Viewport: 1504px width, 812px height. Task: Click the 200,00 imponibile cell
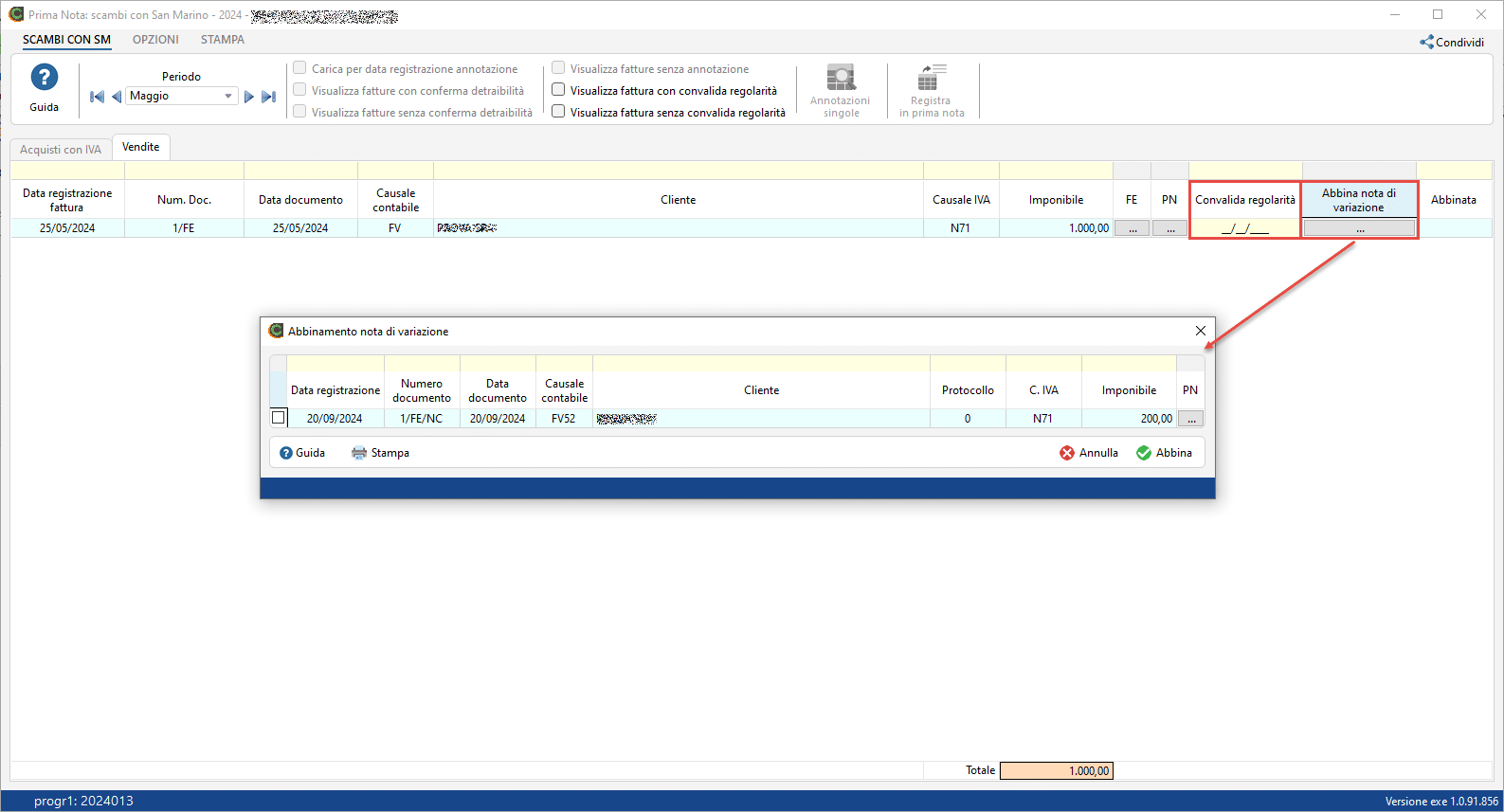[x=1129, y=419]
